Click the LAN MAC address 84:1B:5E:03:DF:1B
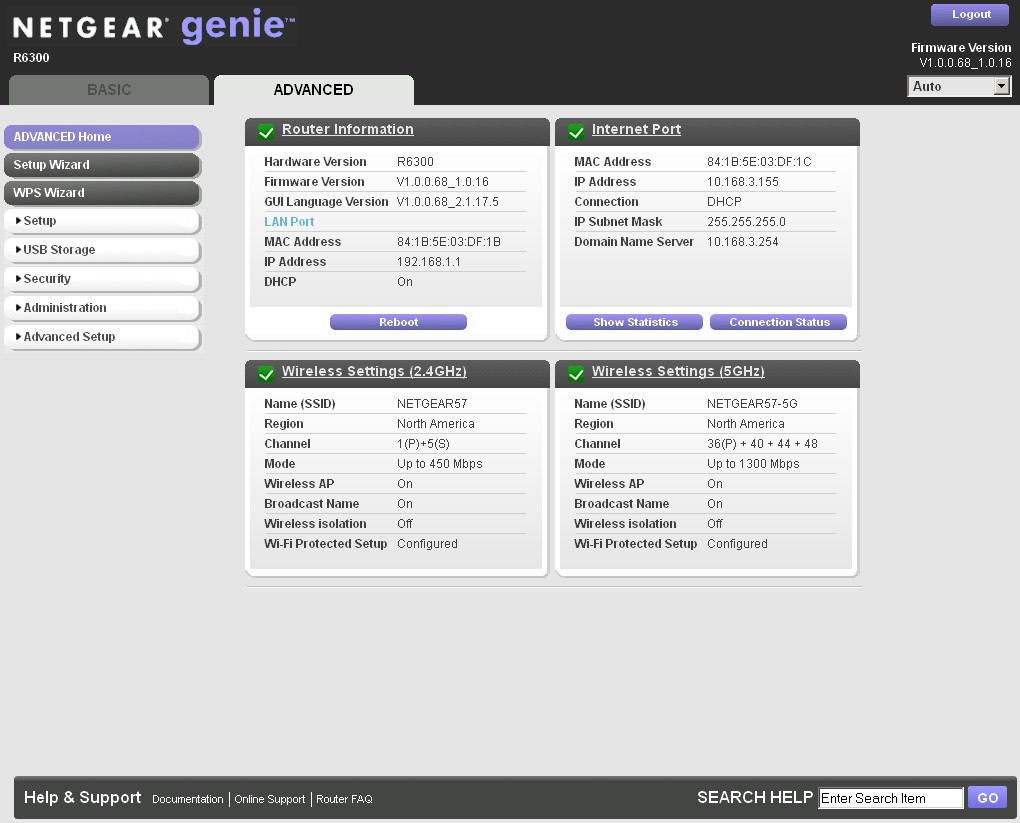 [x=449, y=242]
